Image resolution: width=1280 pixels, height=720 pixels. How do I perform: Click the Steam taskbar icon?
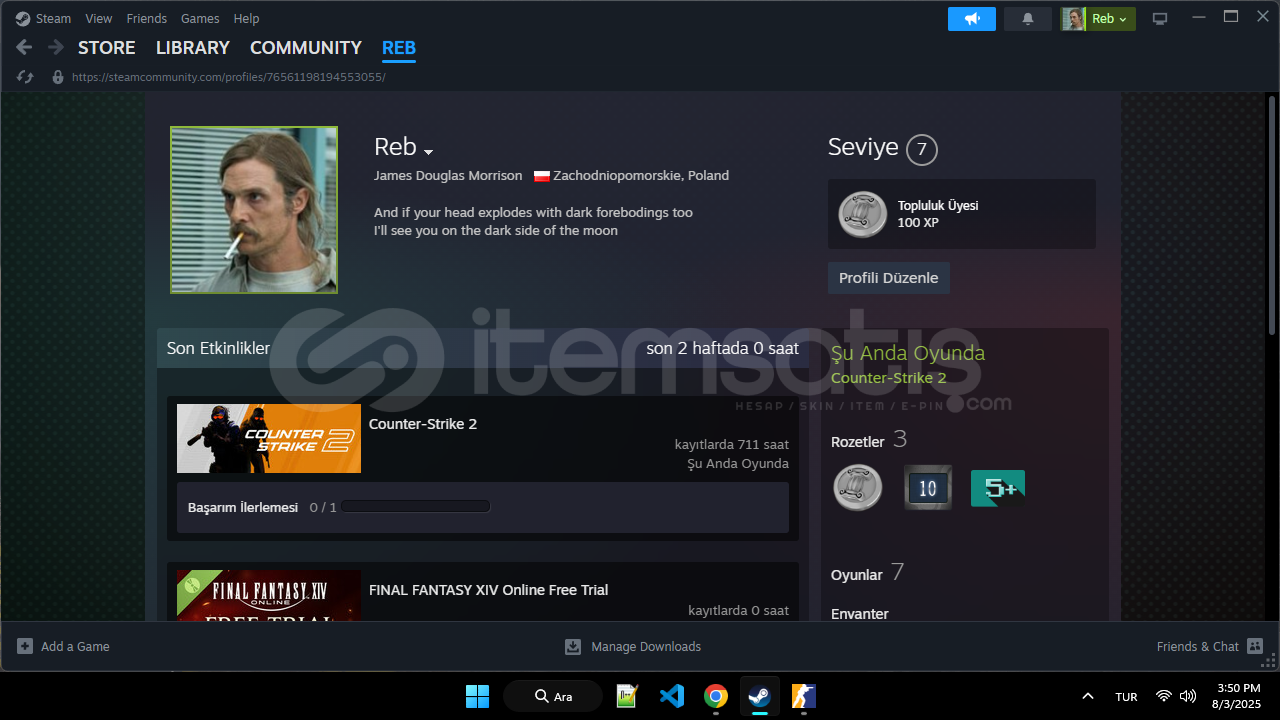point(760,696)
